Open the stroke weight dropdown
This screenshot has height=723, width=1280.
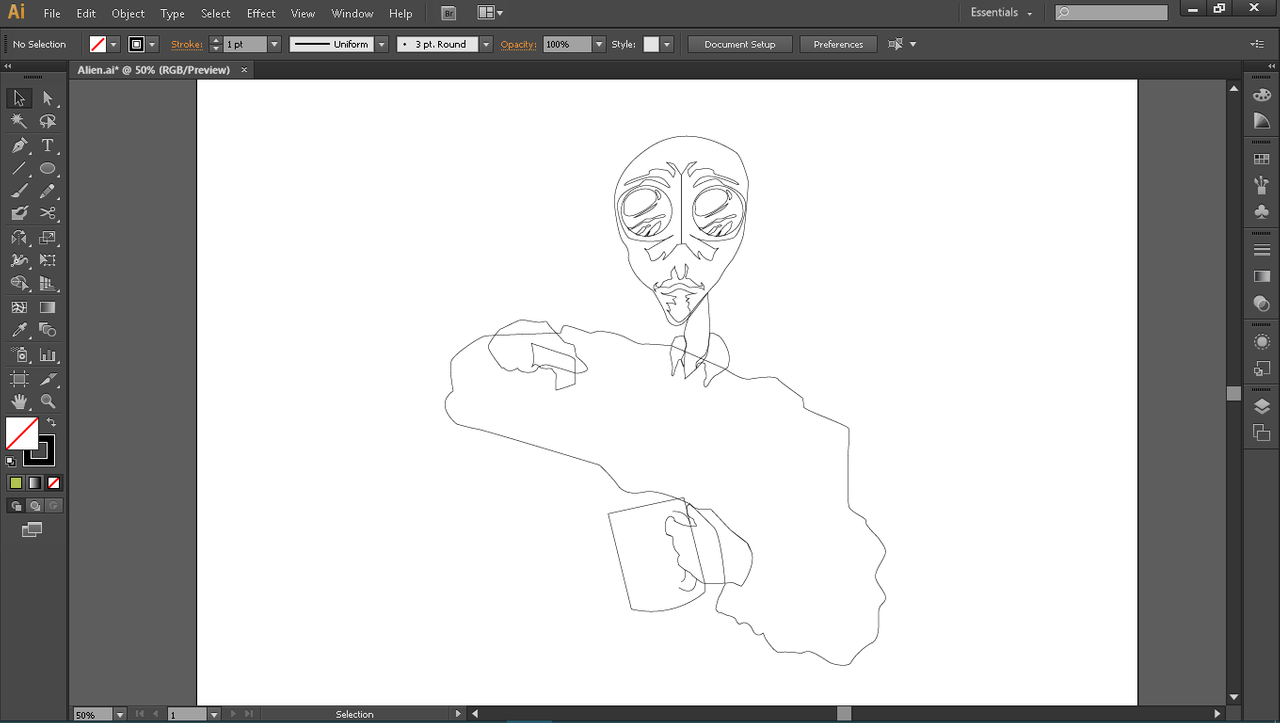click(x=275, y=44)
